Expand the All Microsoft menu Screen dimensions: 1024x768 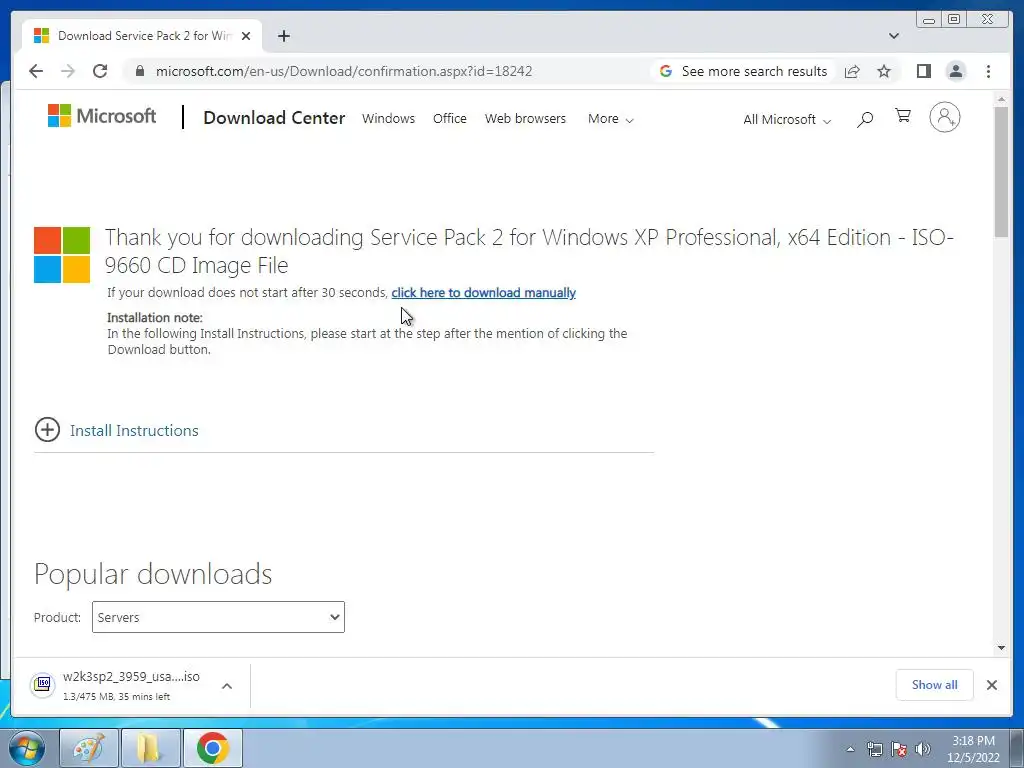click(x=787, y=120)
